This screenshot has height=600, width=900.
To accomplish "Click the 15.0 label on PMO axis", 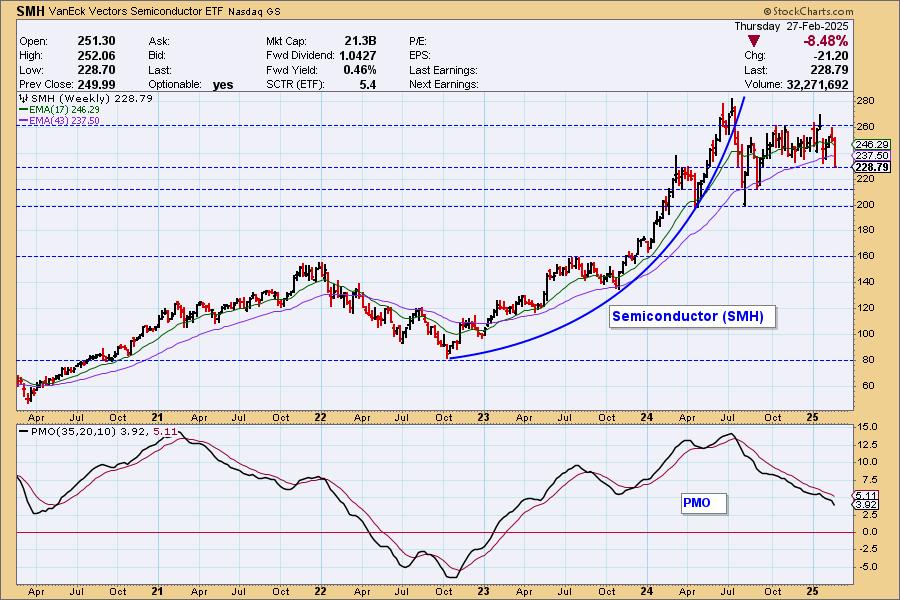I will click(867, 427).
